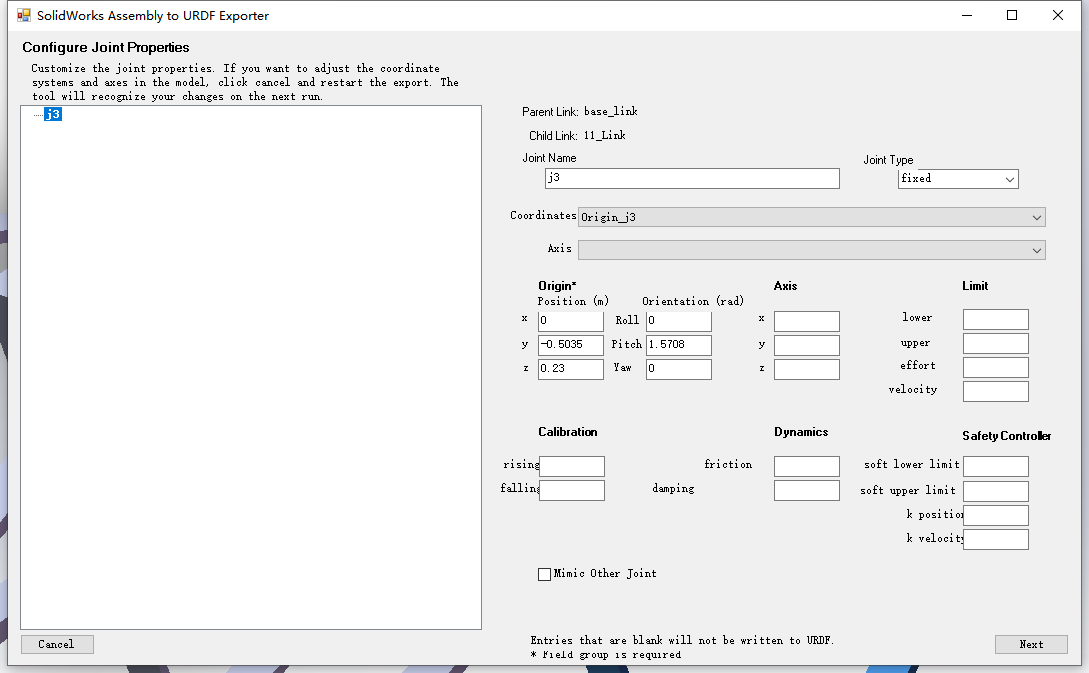
Task: Click the Pitch field showing 1.5708
Action: point(678,344)
